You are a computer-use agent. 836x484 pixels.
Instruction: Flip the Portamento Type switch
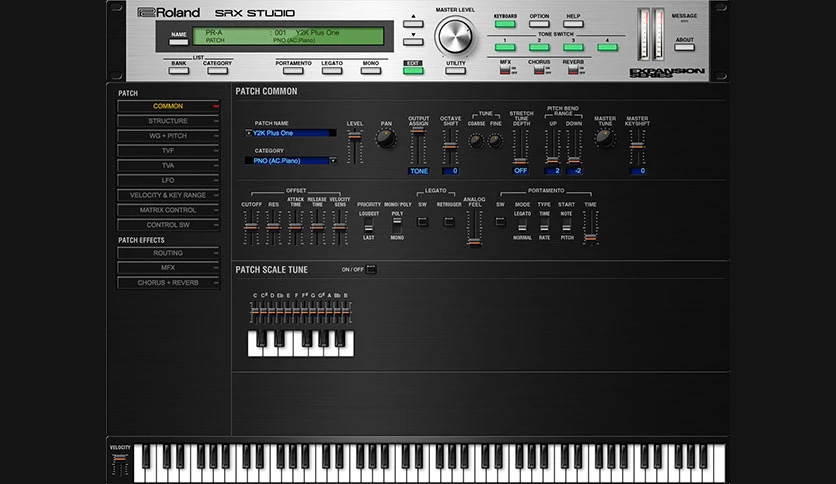544,225
